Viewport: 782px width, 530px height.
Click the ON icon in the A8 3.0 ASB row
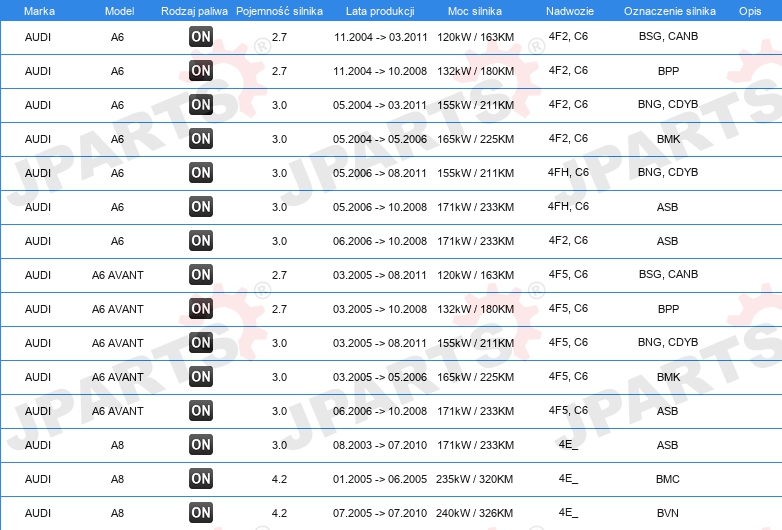click(x=201, y=444)
